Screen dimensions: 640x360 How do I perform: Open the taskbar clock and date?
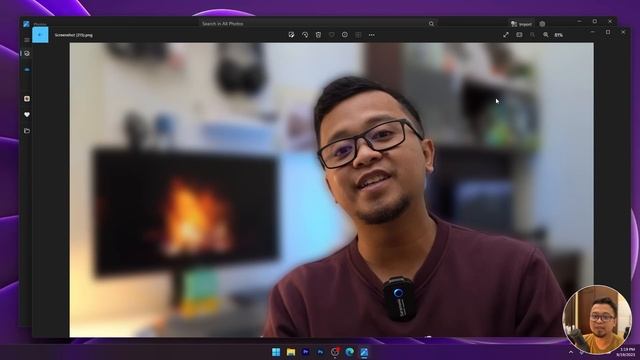(627, 352)
